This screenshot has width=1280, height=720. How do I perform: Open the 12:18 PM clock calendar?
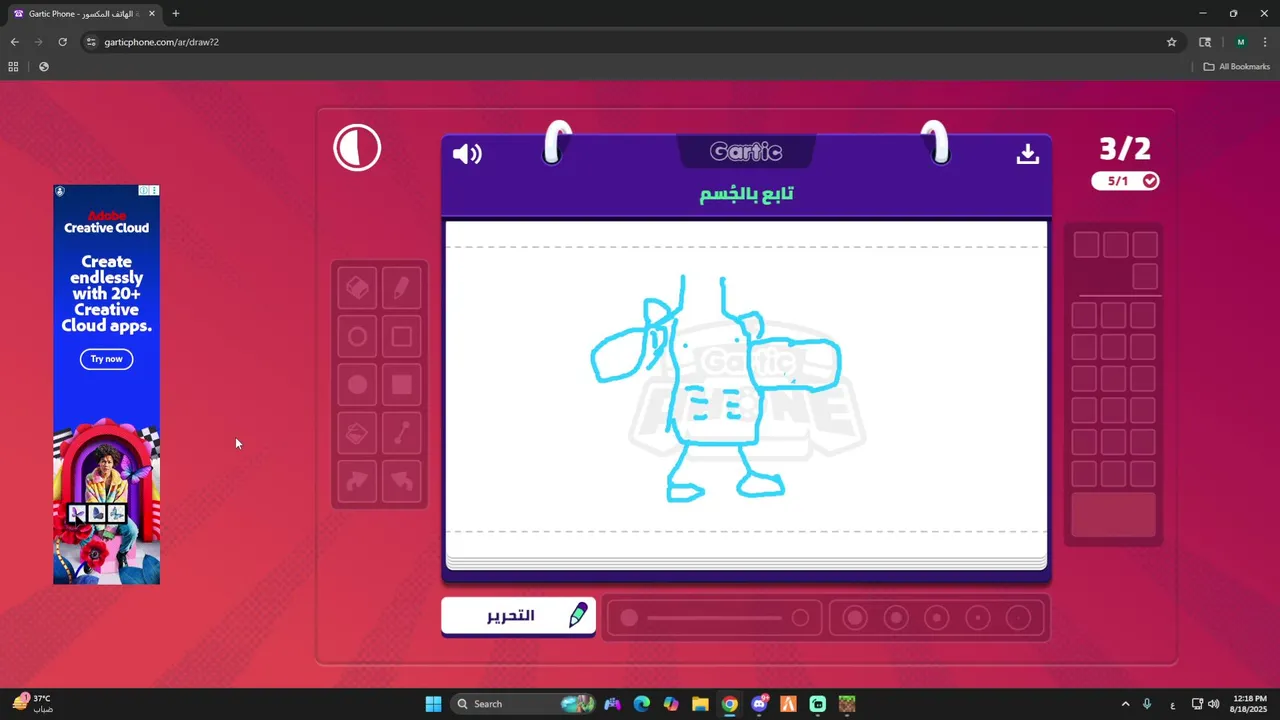[1250, 704]
